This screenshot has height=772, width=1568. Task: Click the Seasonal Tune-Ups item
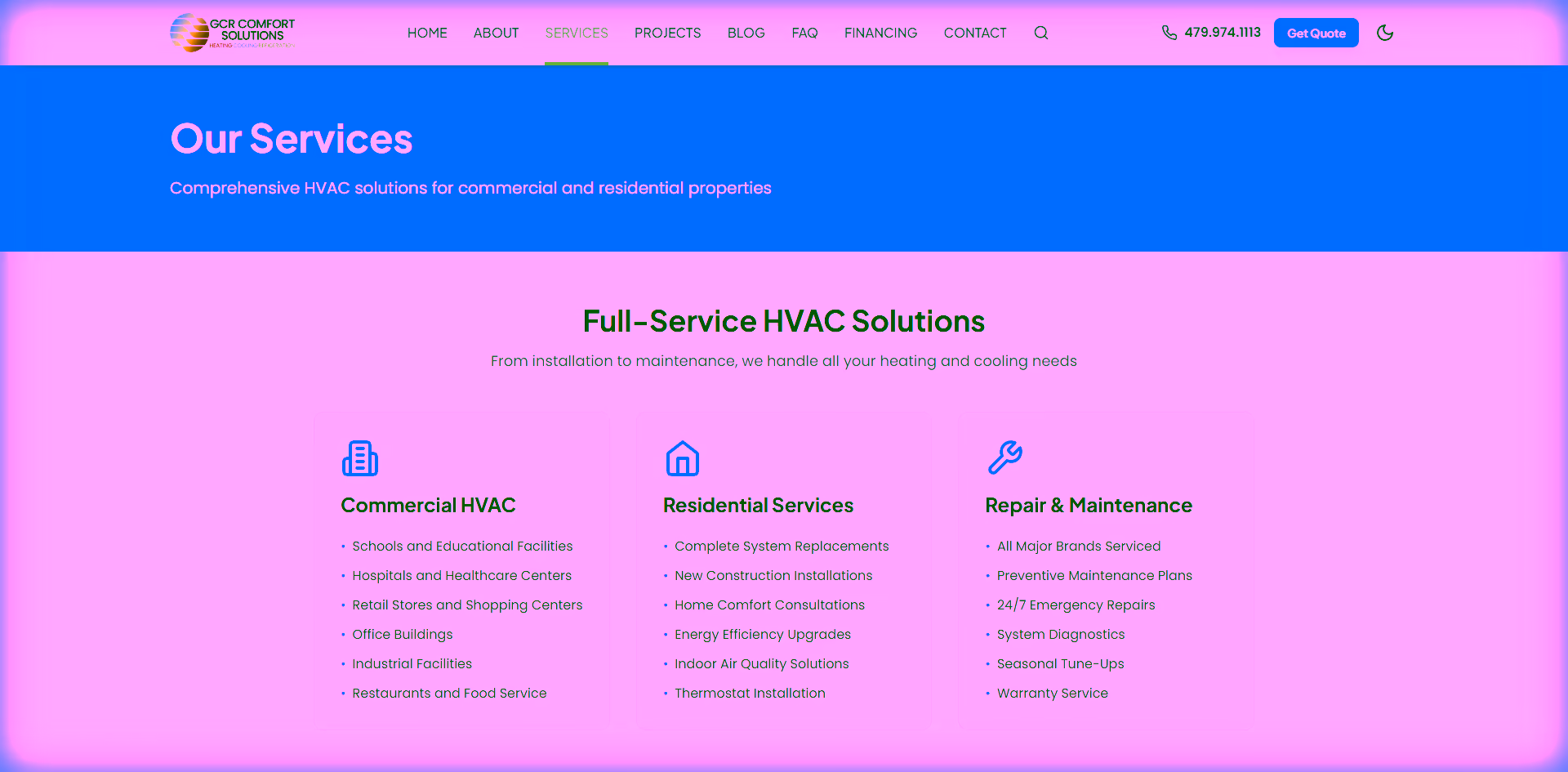click(x=1061, y=663)
